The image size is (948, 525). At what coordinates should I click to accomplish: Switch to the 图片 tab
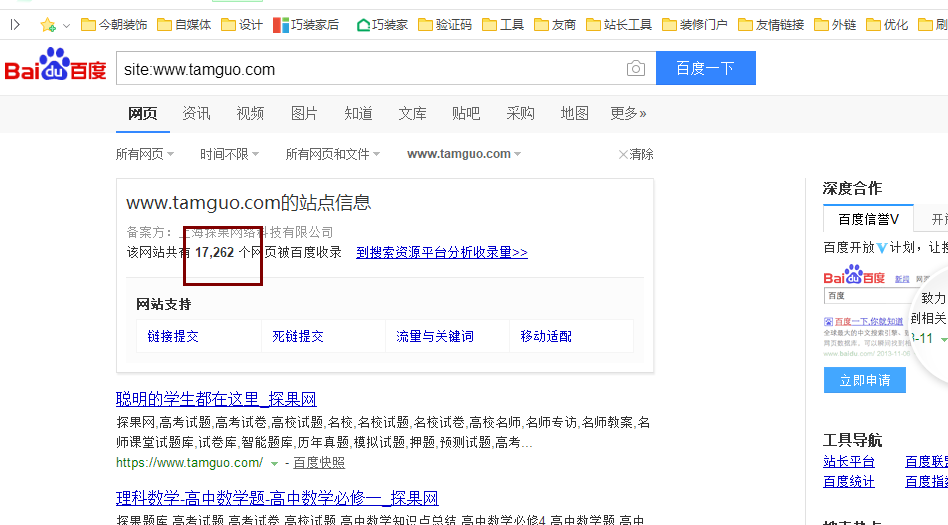click(304, 113)
